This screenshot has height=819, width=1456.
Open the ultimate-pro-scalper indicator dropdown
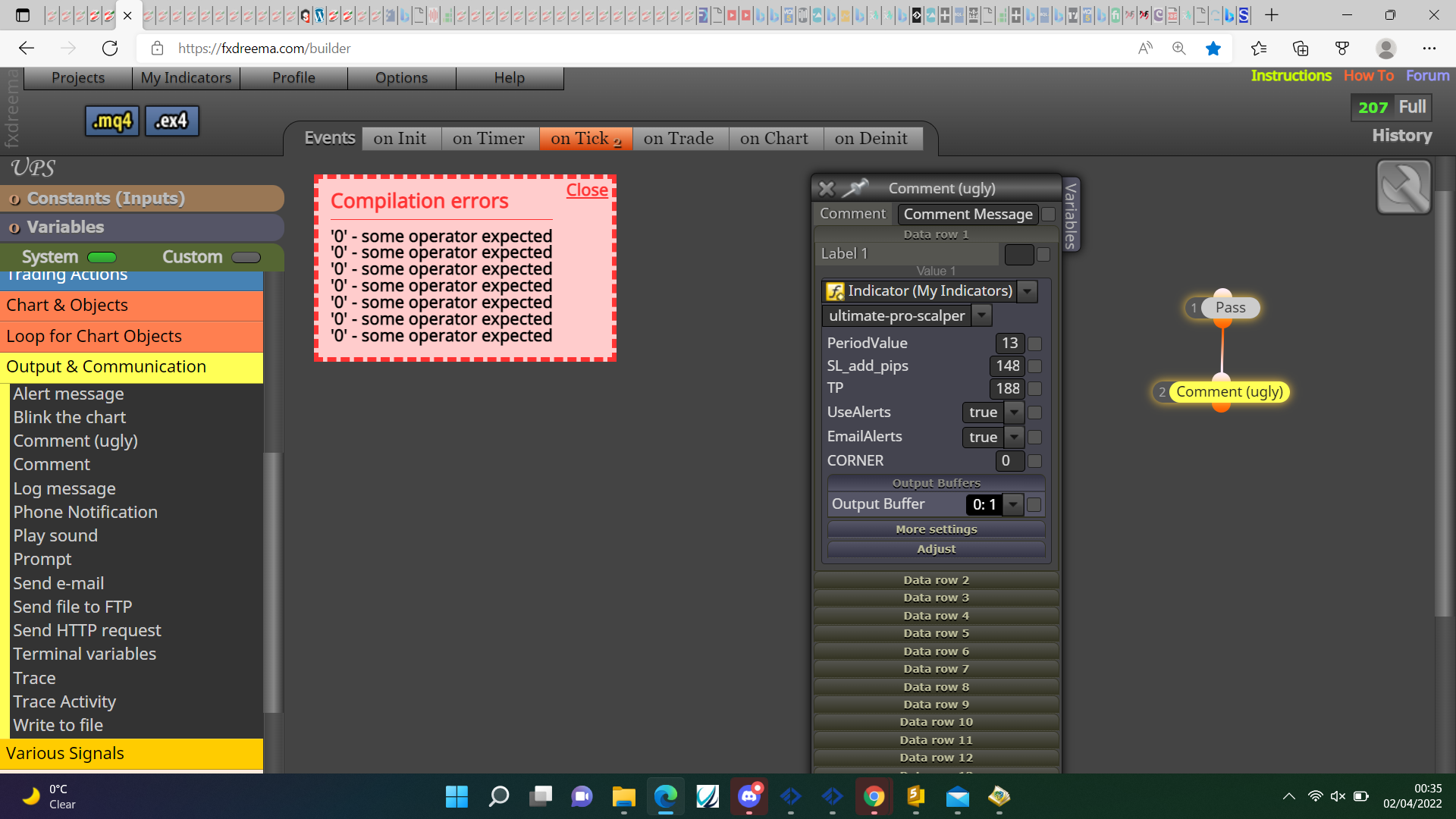982,315
